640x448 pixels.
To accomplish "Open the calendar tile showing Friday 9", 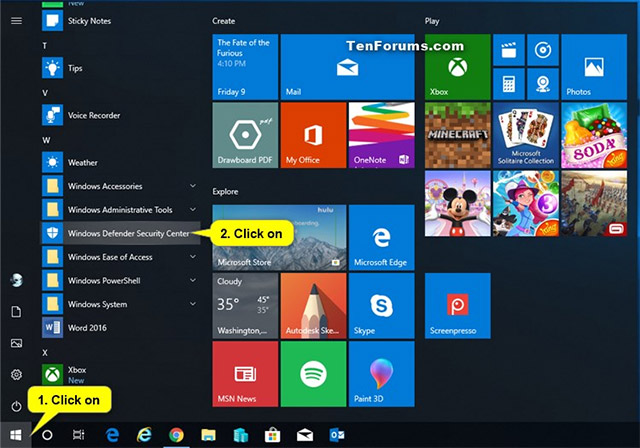I will click(x=245, y=67).
